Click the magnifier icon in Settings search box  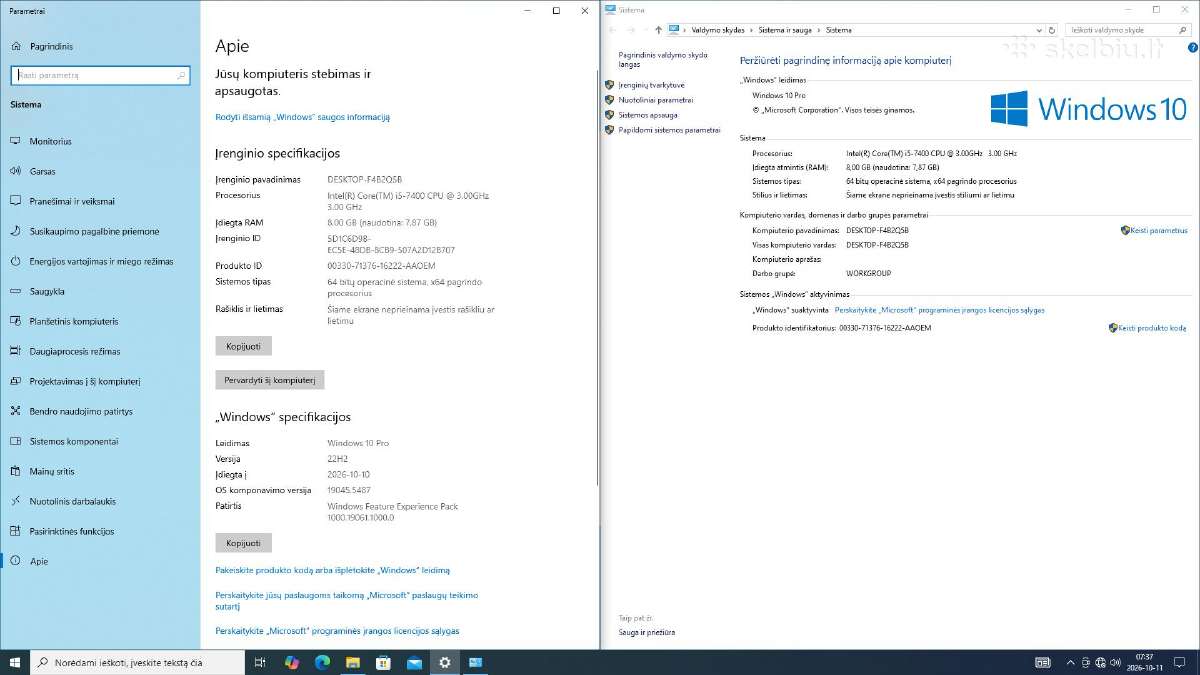(x=181, y=75)
